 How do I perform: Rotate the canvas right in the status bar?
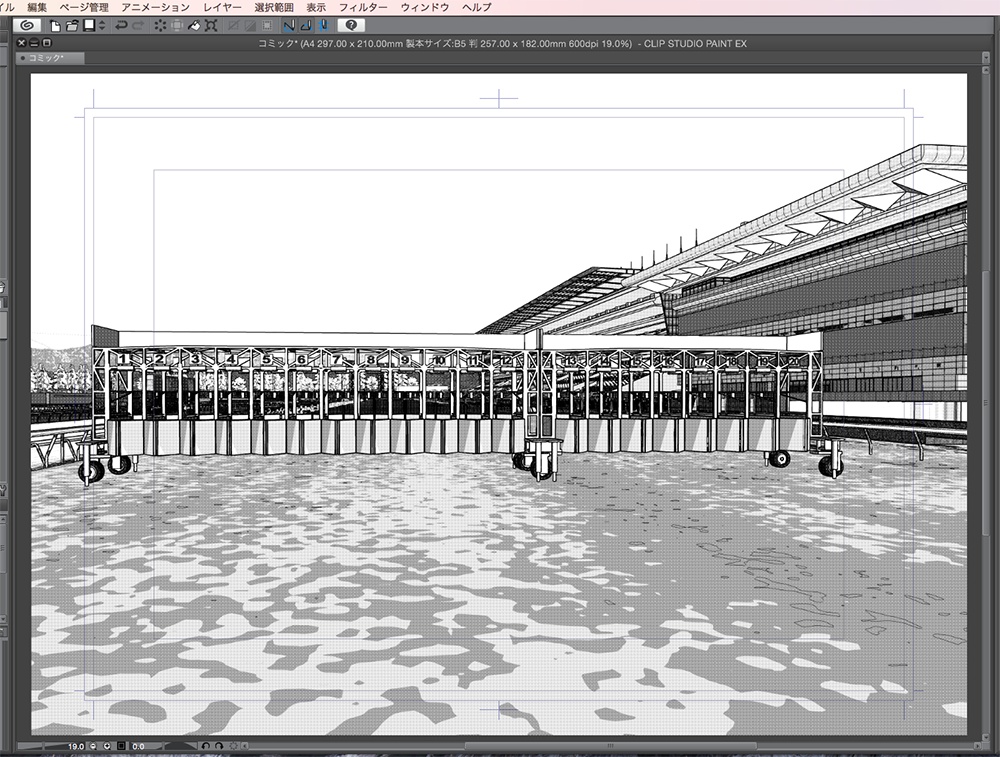coord(220,745)
